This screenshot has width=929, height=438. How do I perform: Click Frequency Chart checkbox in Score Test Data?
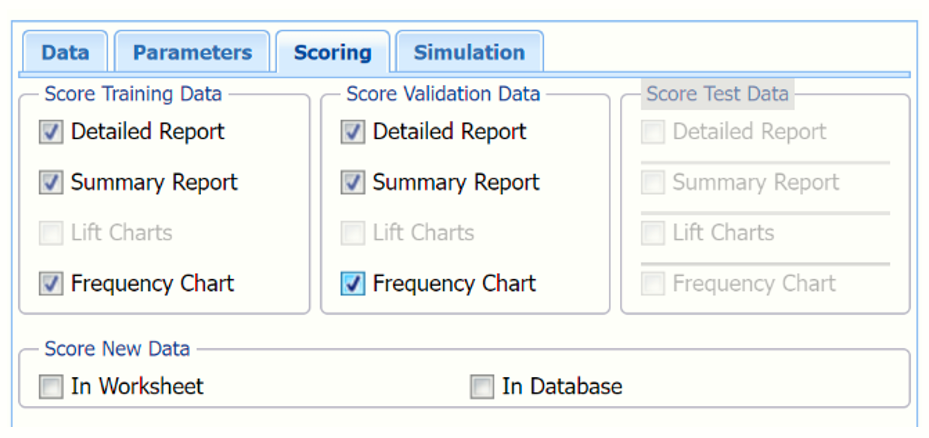pos(653,284)
